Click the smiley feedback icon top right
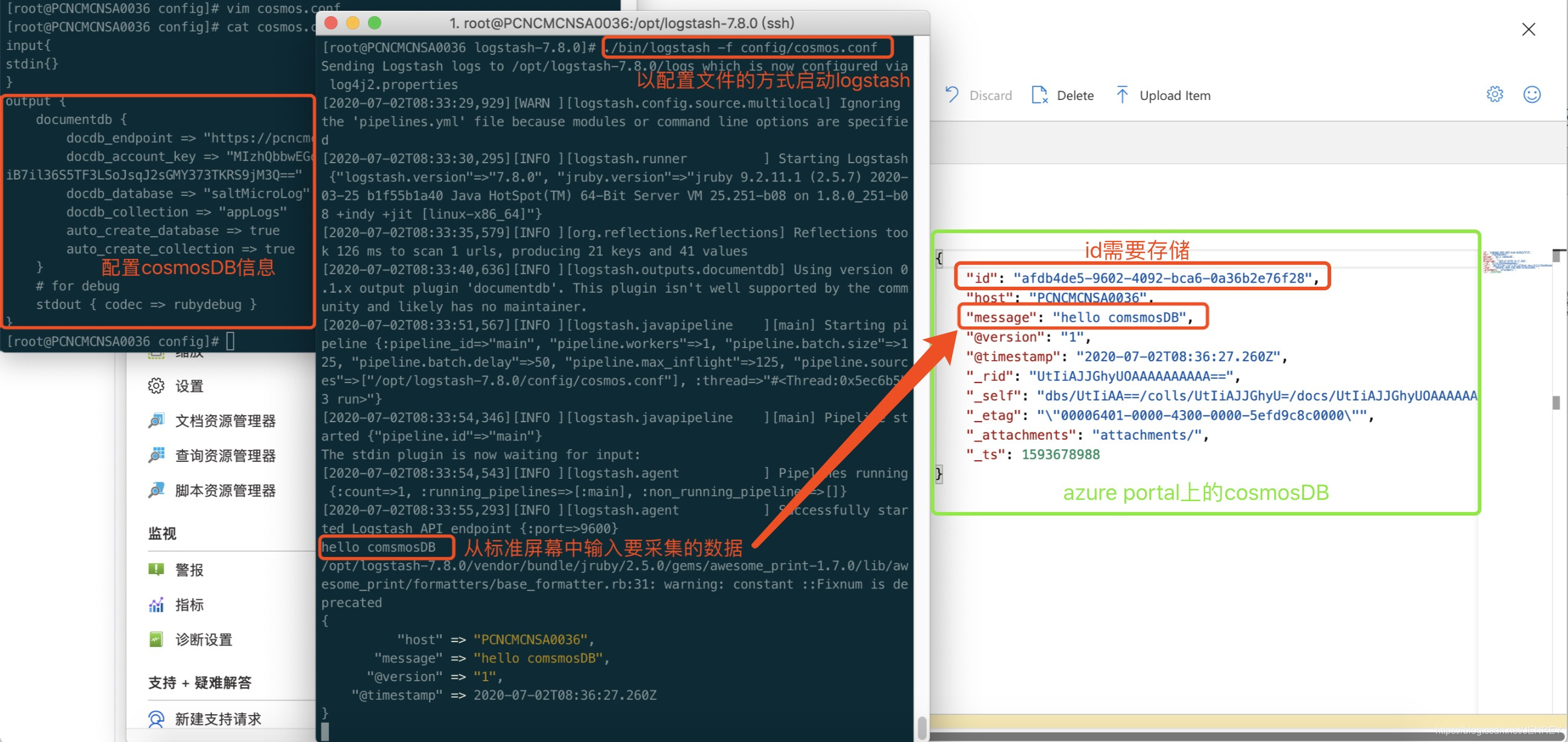This screenshot has height=742, width=1568. (x=1532, y=95)
